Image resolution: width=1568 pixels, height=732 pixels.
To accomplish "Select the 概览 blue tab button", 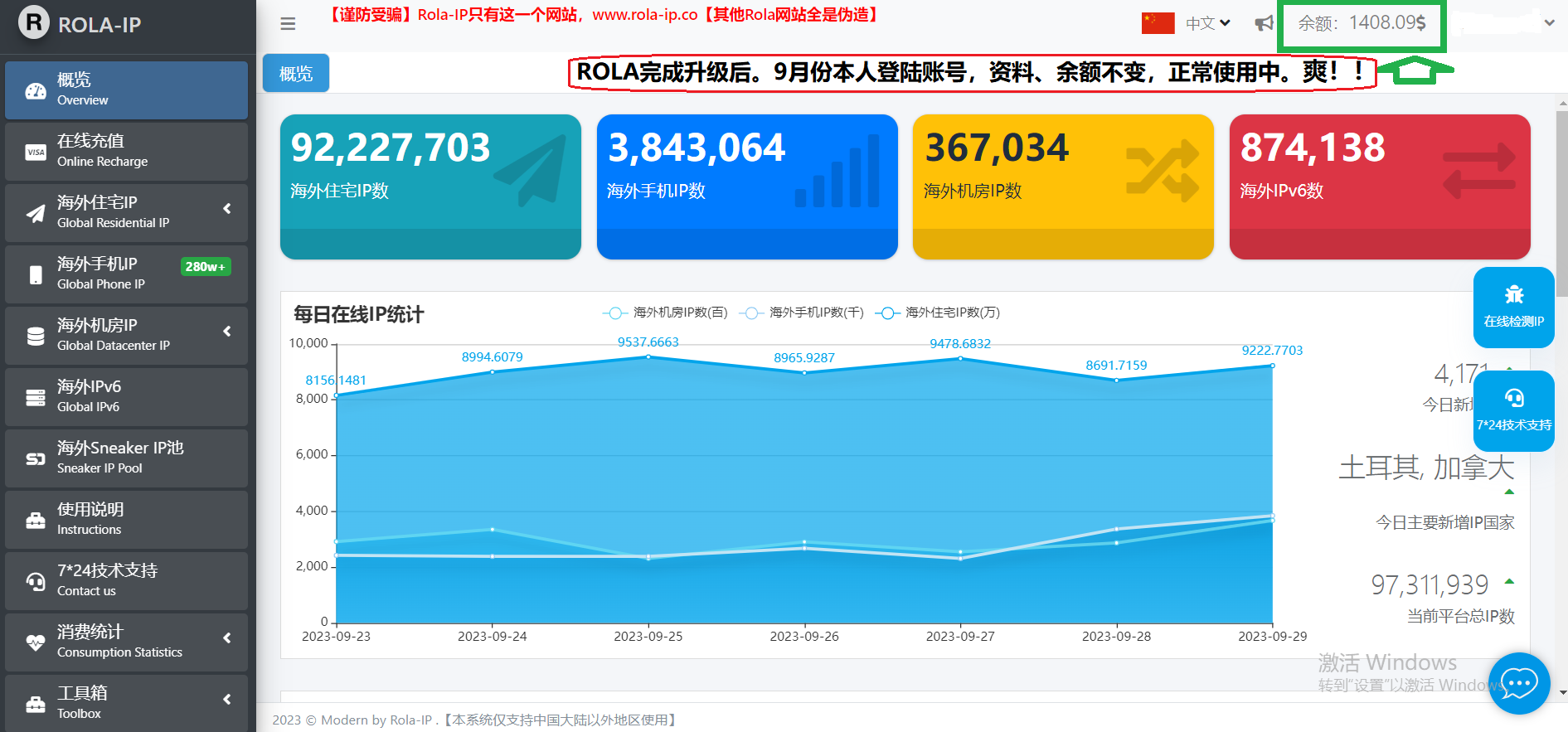I will tap(296, 73).
